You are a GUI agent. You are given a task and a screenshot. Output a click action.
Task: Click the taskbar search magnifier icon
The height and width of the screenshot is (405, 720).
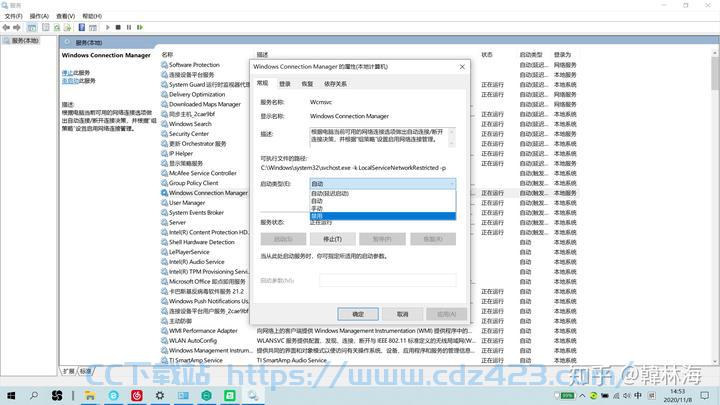pos(34,395)
